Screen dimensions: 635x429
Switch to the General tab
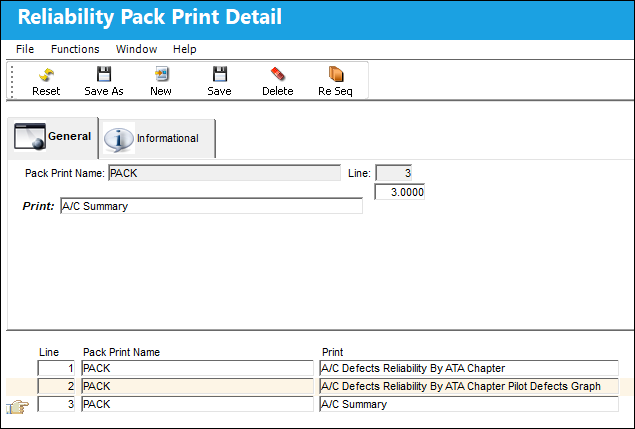point(53,137)
